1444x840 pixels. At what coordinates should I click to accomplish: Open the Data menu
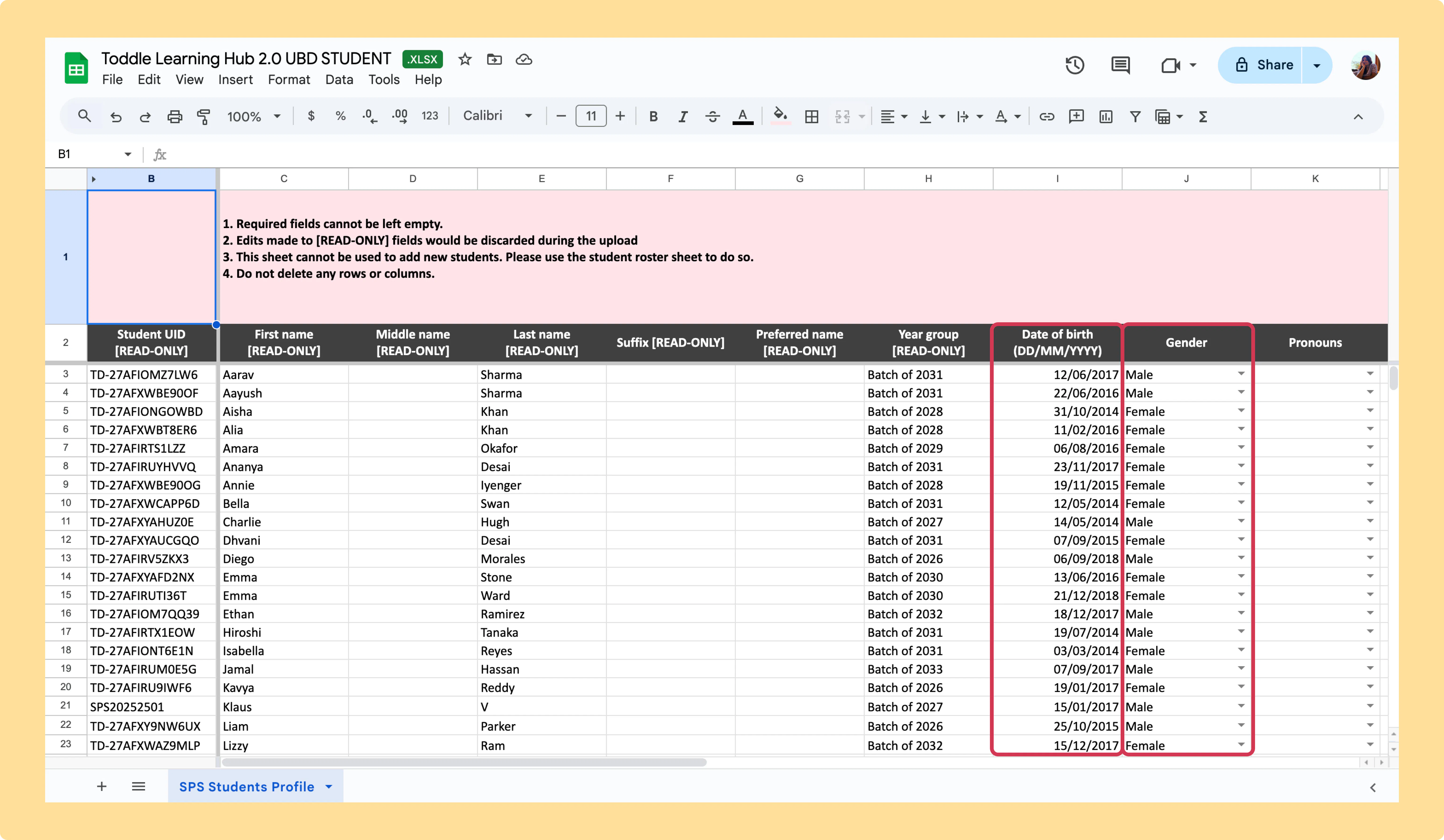pyautogui.click(x=339, y=80)
